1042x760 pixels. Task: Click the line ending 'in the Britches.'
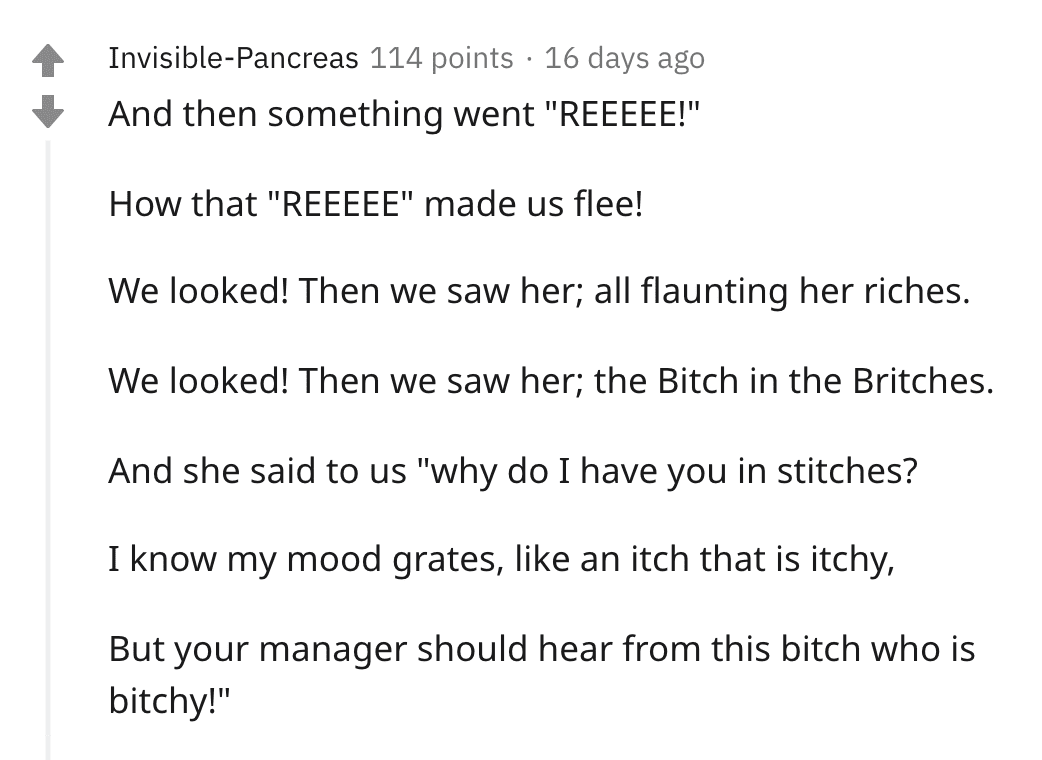pos(552,381)
